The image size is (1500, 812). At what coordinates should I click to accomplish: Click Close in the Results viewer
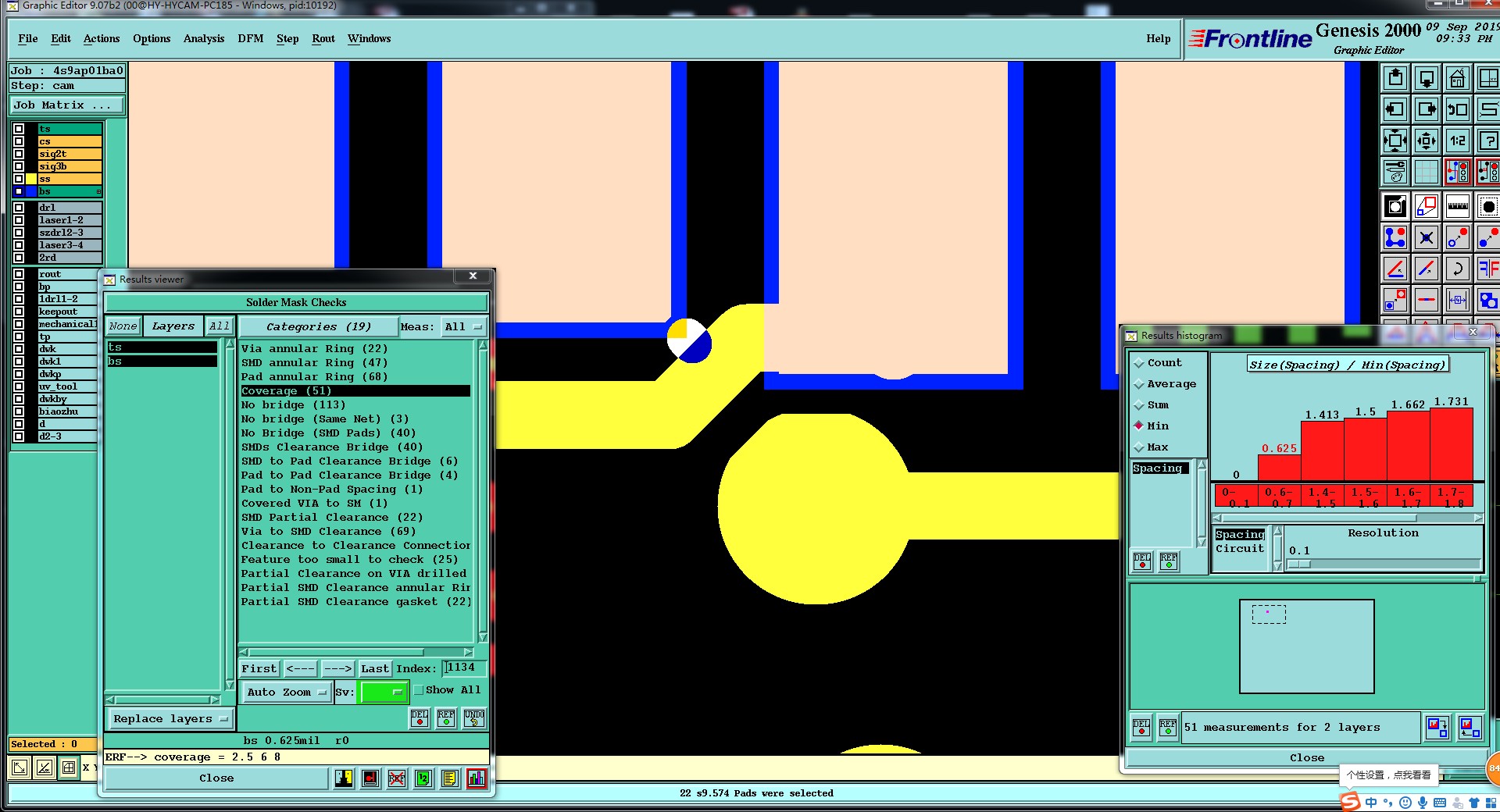(x=216, y=778)
